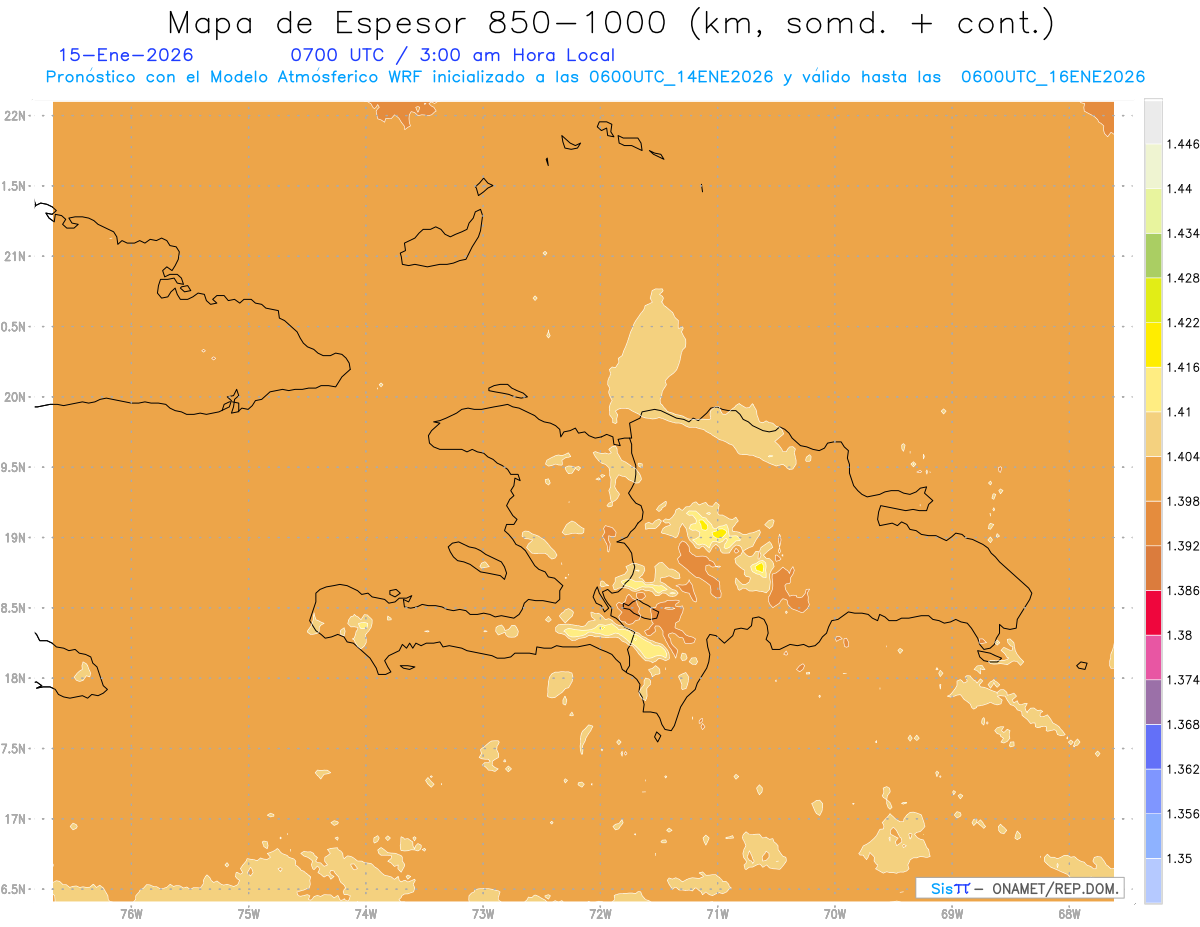Click the WRF forecast description subtitle line
The width and height of the screenshot is (1200, 927).
tap(595, 77)
